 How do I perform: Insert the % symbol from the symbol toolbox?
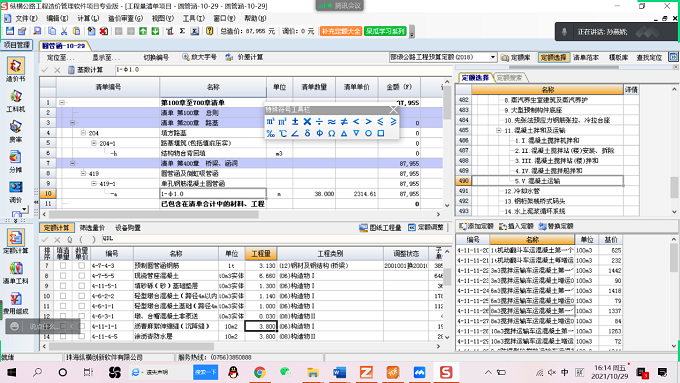pos(270,133)
